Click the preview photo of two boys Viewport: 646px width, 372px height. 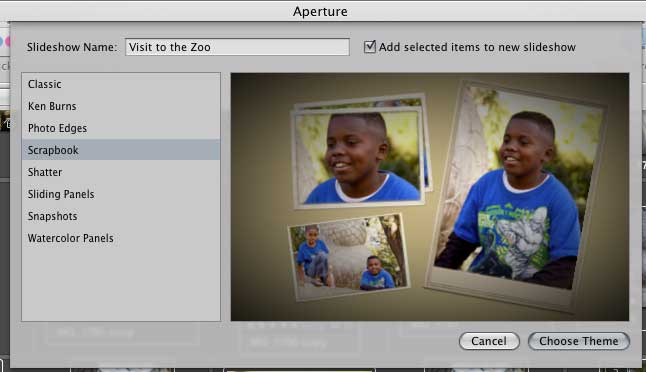tap(349, 257)
